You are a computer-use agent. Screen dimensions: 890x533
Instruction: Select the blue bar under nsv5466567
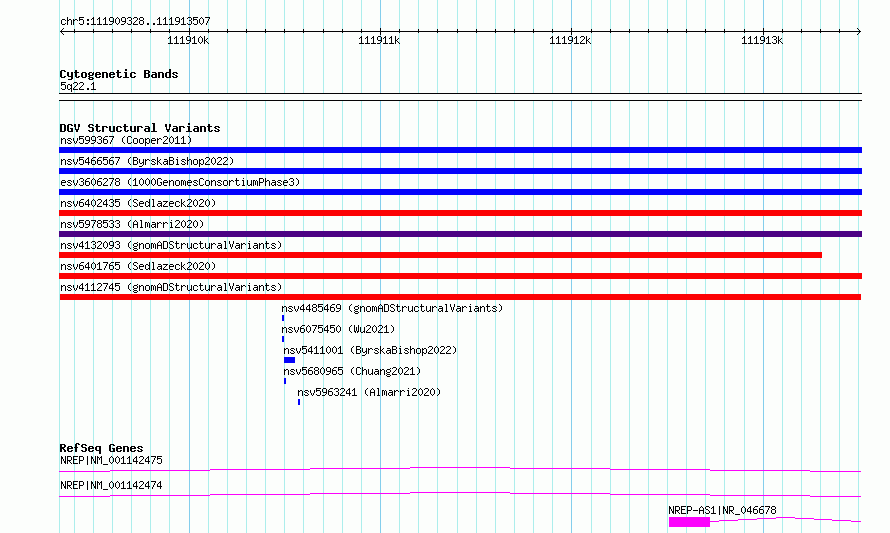coord(460,171)
